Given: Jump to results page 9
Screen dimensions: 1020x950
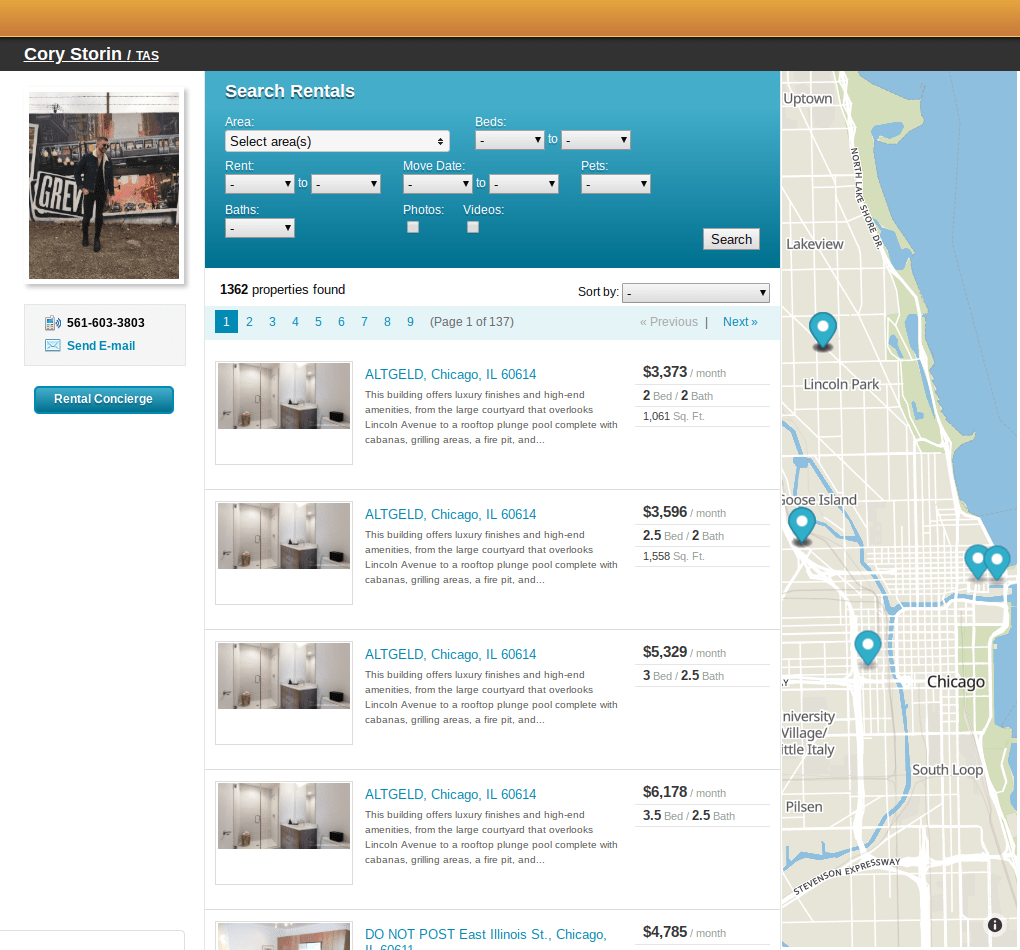Looking at the screenshot, I should point(410,322).
